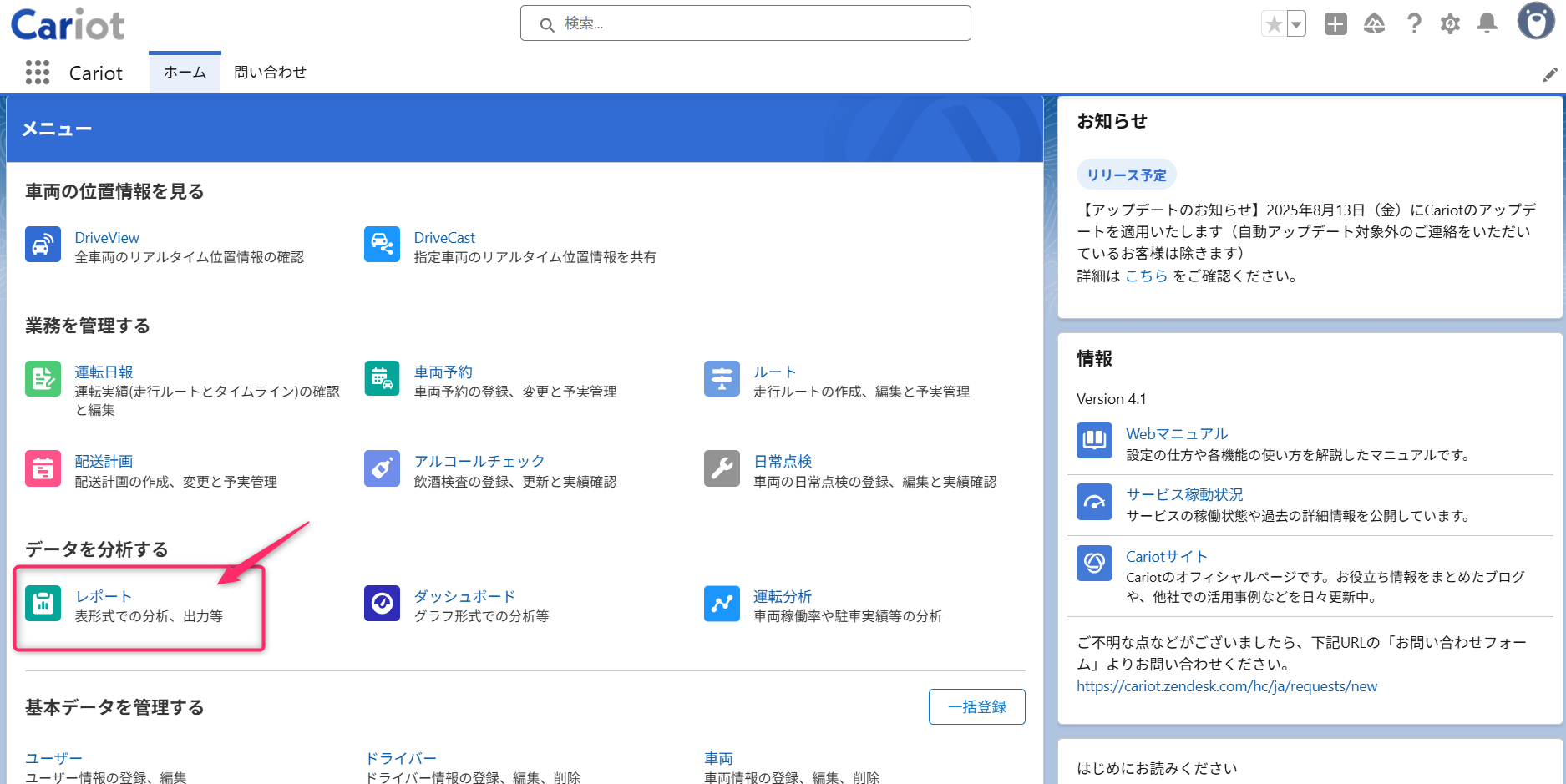Image resolution: width=1566 pixels, height=784 pixels.
Task: Open the 車両 link
Action: (x=718, y=758)
